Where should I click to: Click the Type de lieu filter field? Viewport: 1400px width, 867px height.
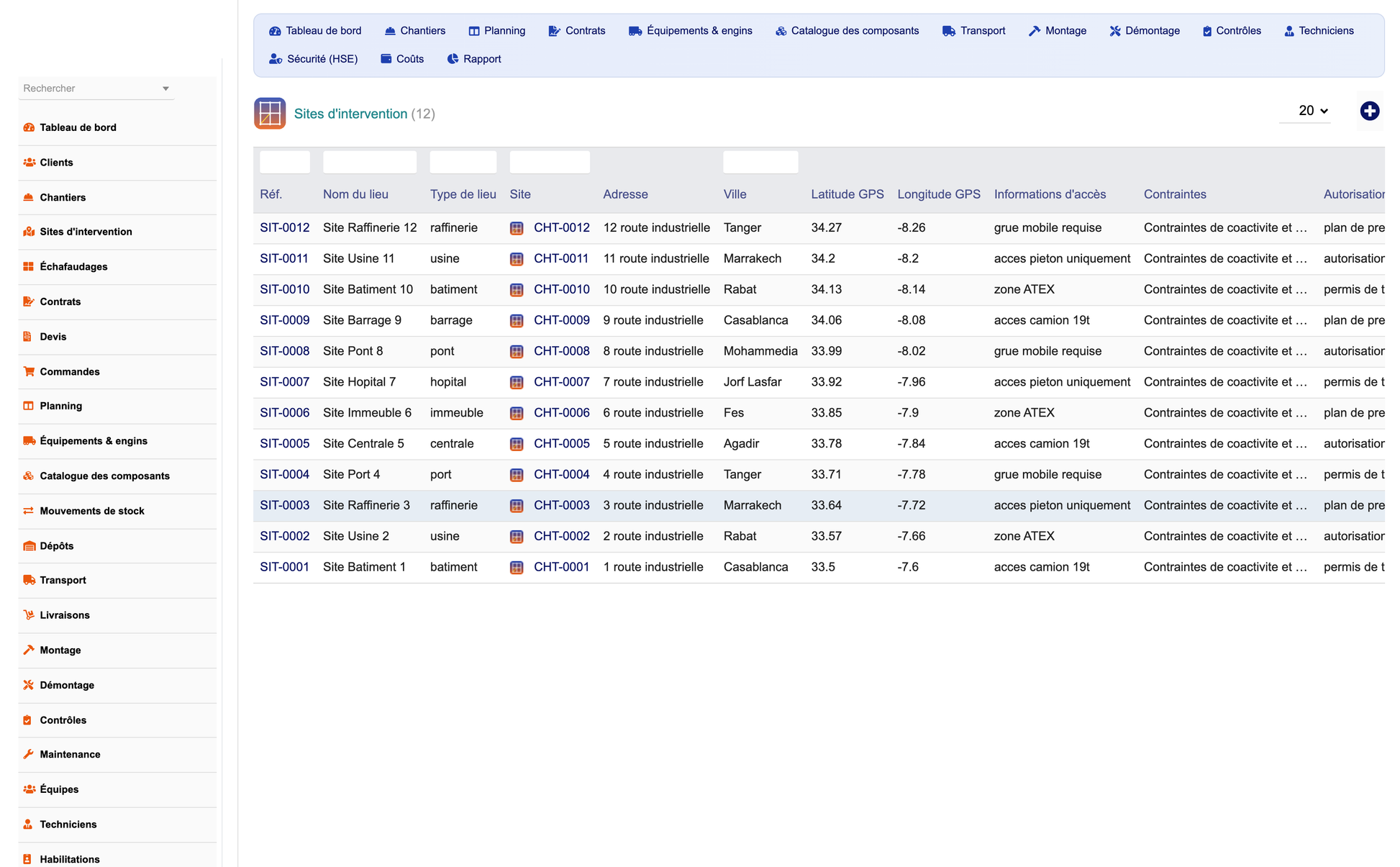click(463, 162)
